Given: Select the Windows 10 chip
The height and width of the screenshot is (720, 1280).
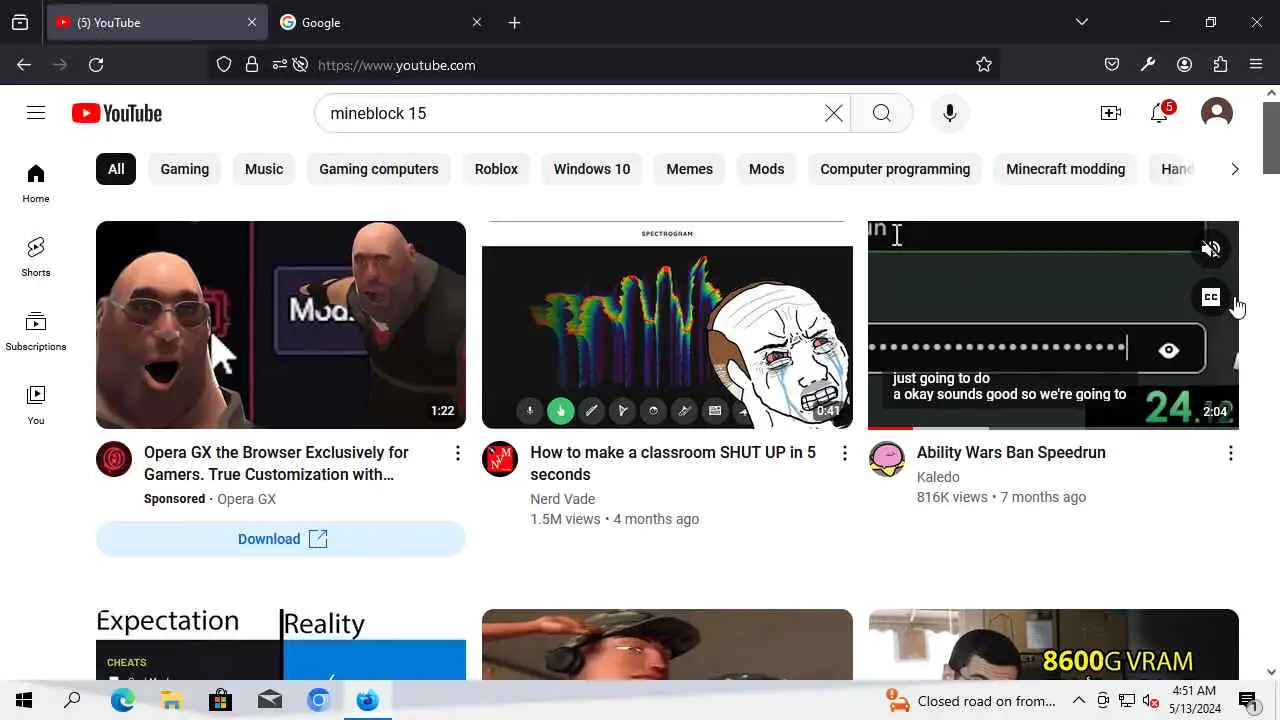Looking at the screenshot, I should [x=592, y=169].
